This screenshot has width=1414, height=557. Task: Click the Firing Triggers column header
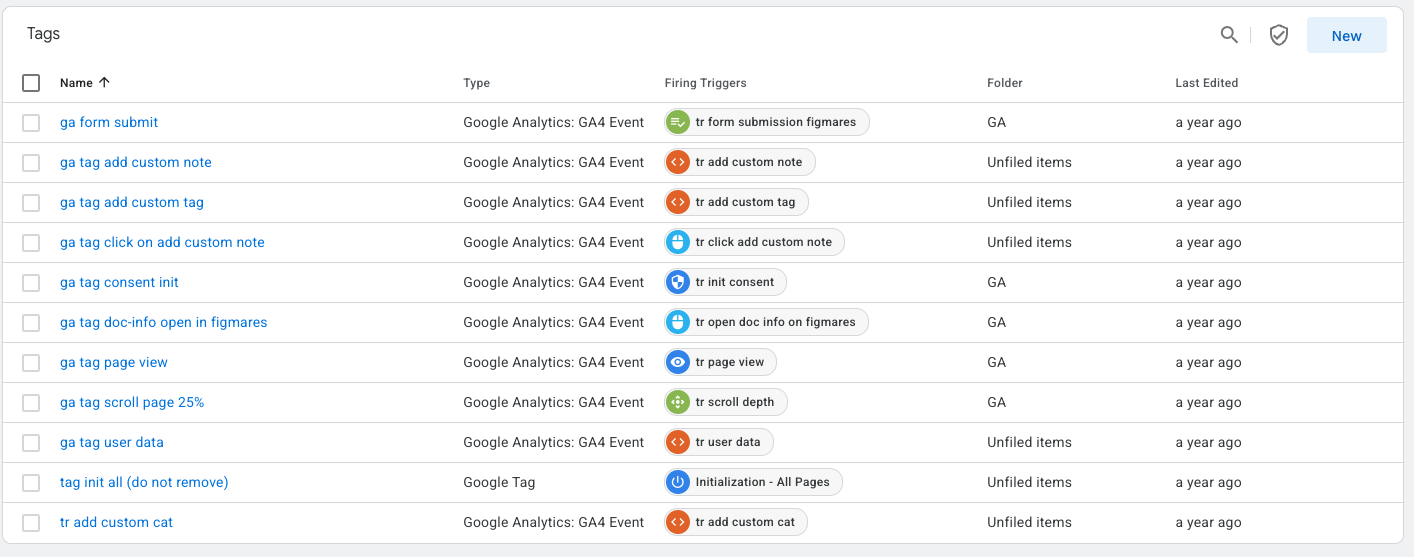pos(705,83)
